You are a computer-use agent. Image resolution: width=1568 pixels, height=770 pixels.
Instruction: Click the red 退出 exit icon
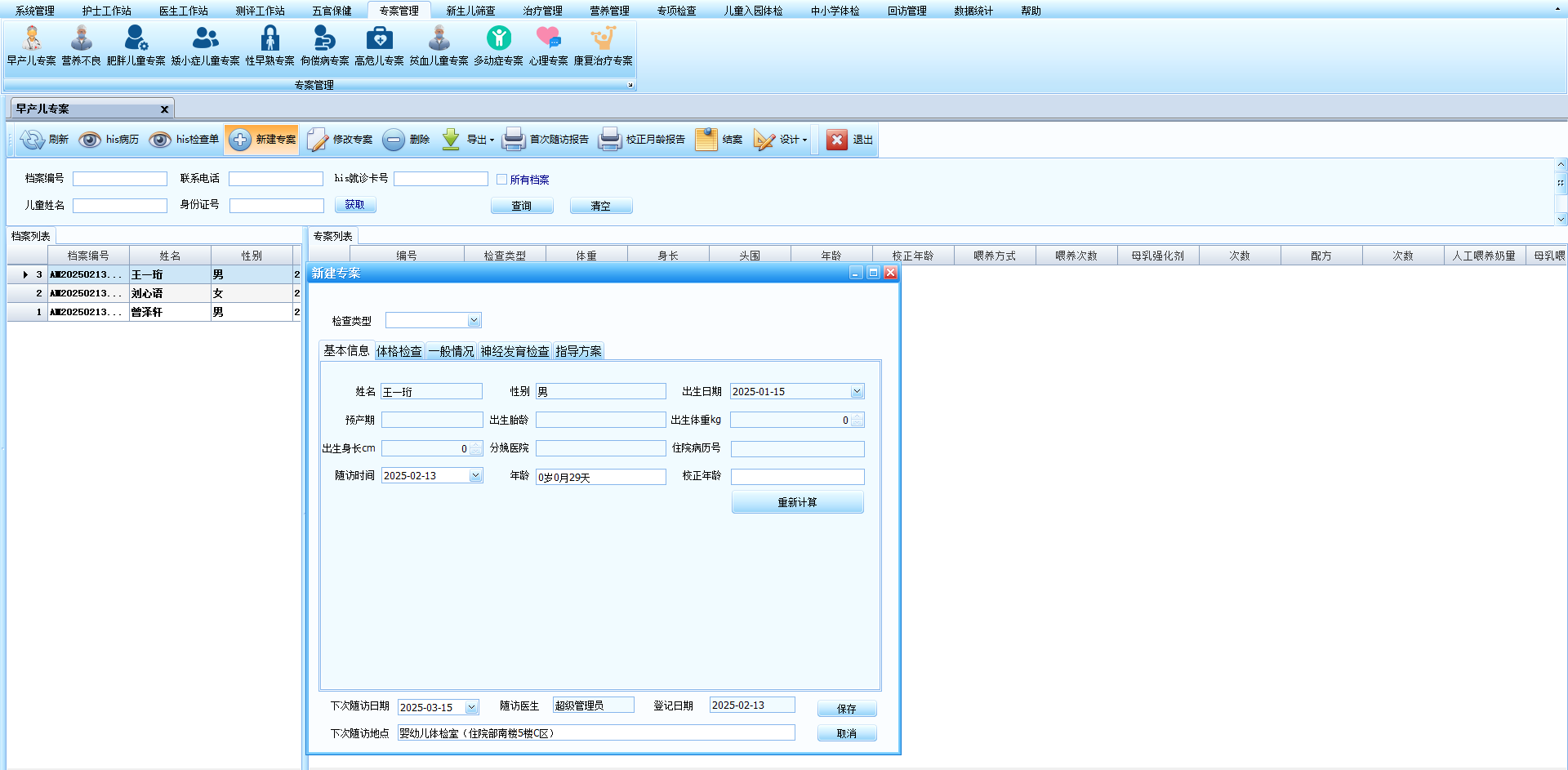click(837, 140)
